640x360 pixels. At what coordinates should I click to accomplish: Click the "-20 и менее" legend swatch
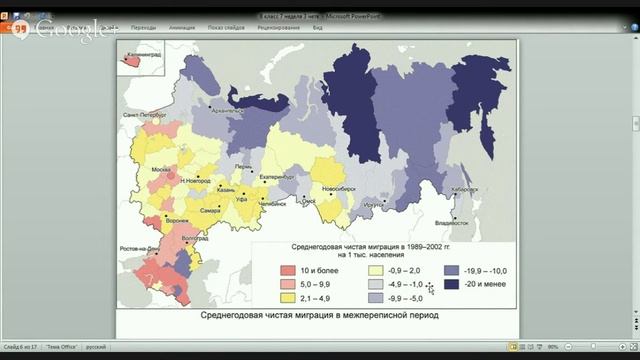451,284
